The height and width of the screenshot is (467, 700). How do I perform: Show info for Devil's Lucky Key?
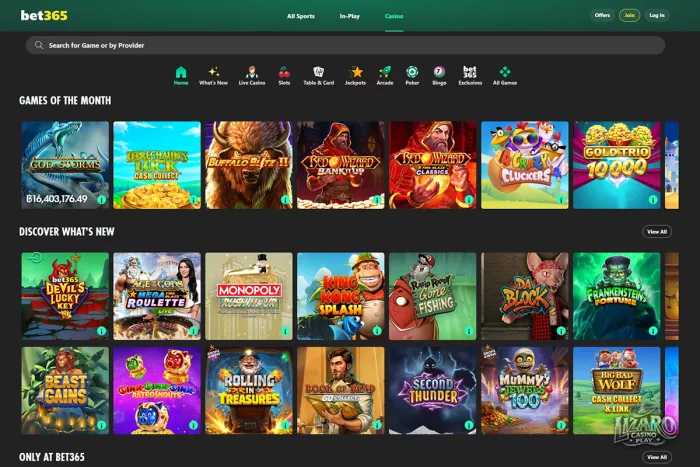[x=102, y=331]
